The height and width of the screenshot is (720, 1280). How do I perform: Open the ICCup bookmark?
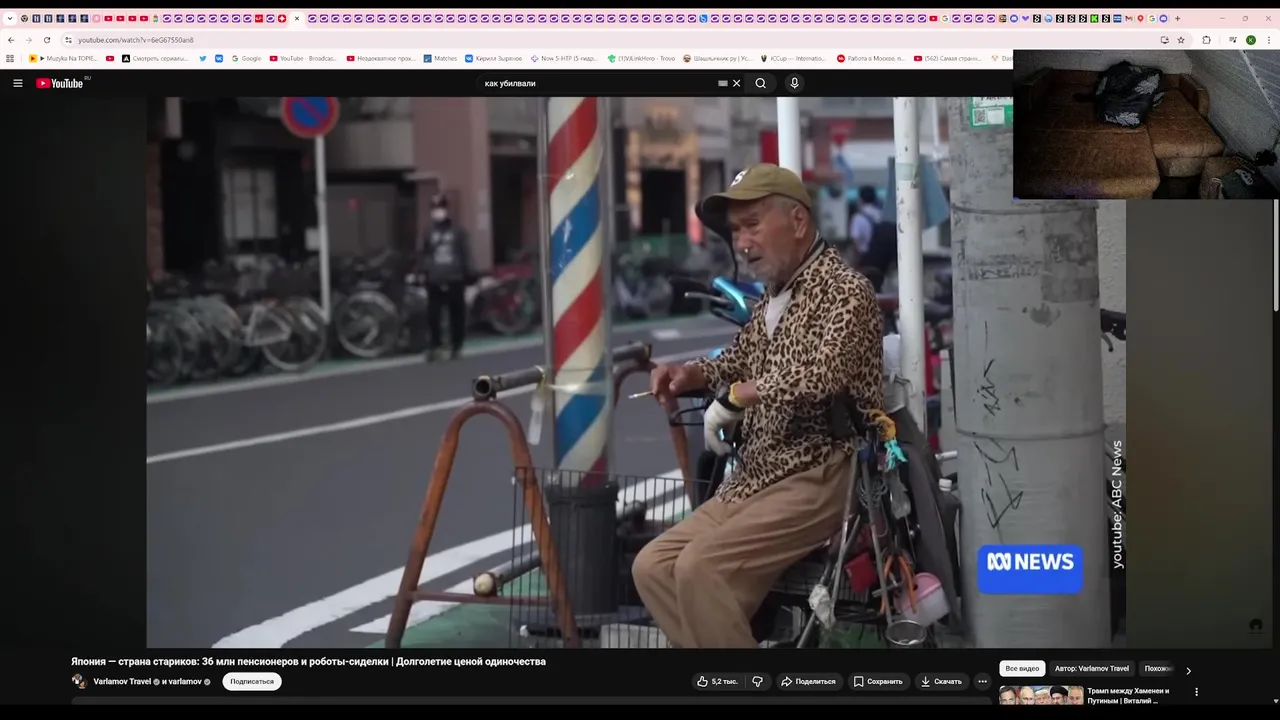[x=794, y=58]
